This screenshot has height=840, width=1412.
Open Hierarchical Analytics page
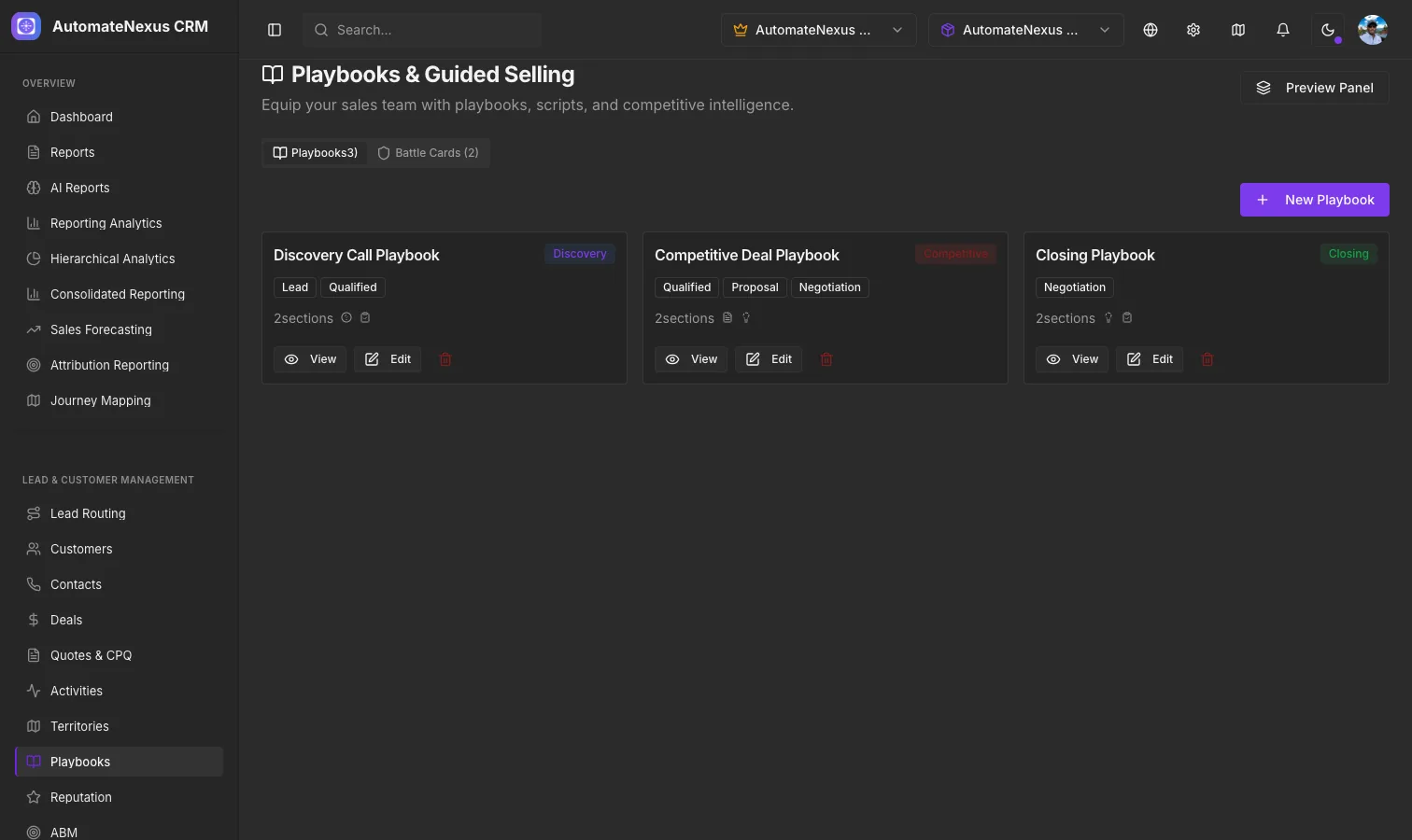click(120, 259)
